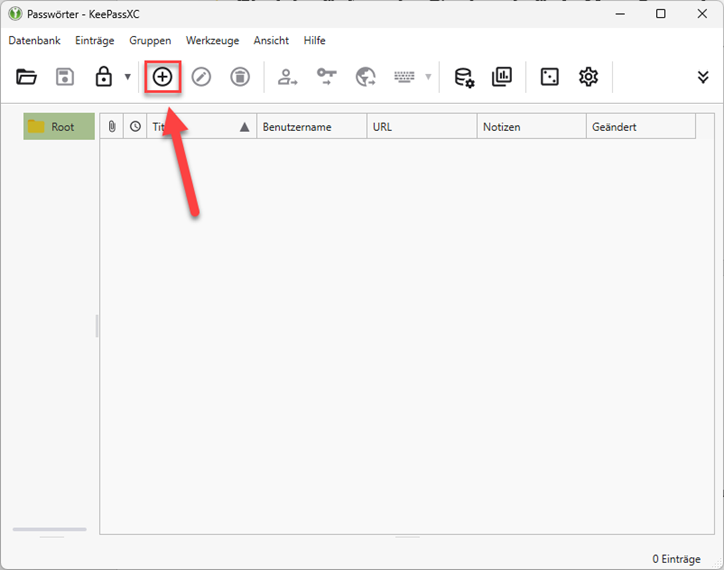The width and height of the screenshot is (724, 570).
Task: Open the dropdown arrow next to lock icon
Action: pyautogui.click(x=128, y=77)
